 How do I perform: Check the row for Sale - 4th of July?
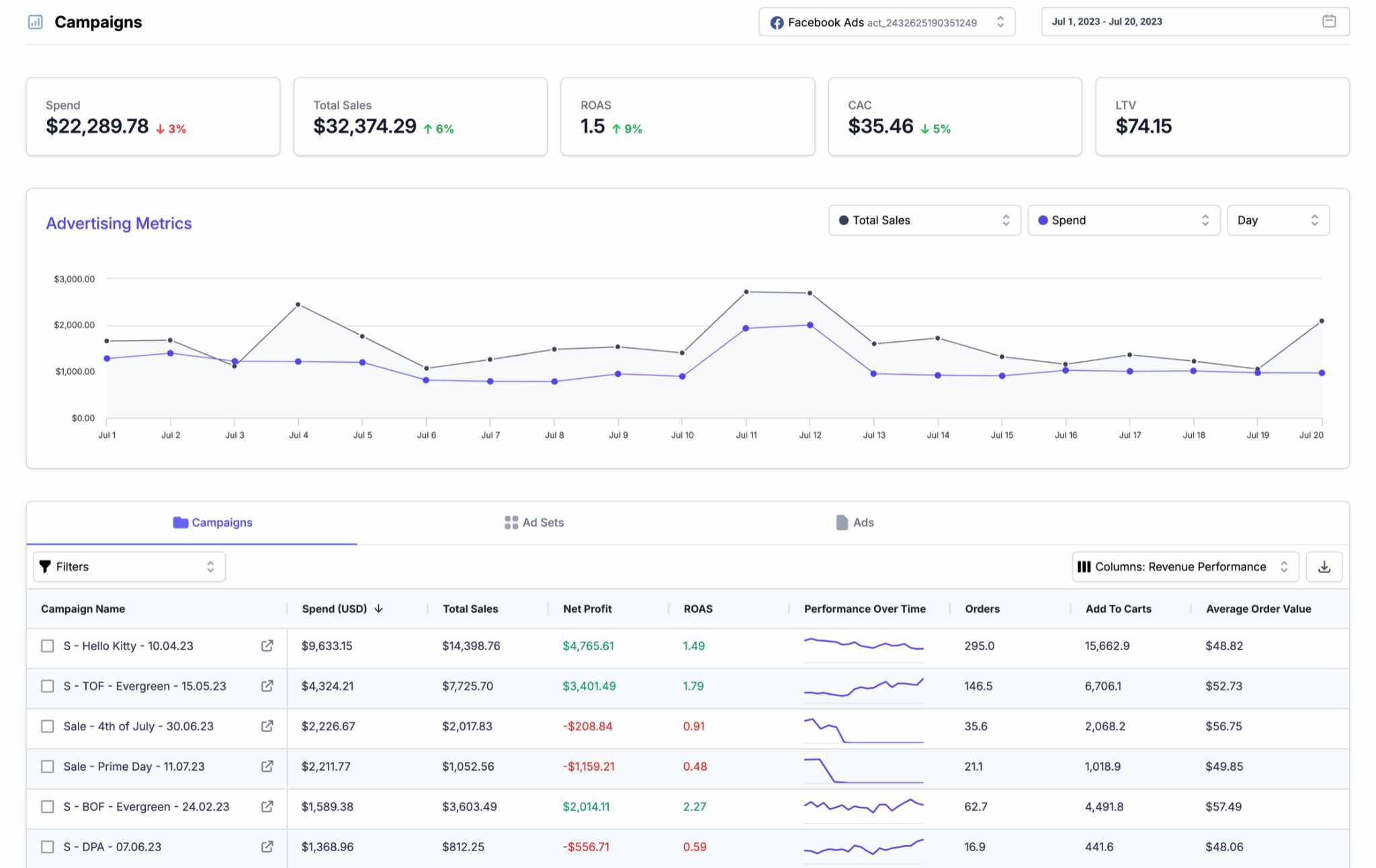point(47,726)
